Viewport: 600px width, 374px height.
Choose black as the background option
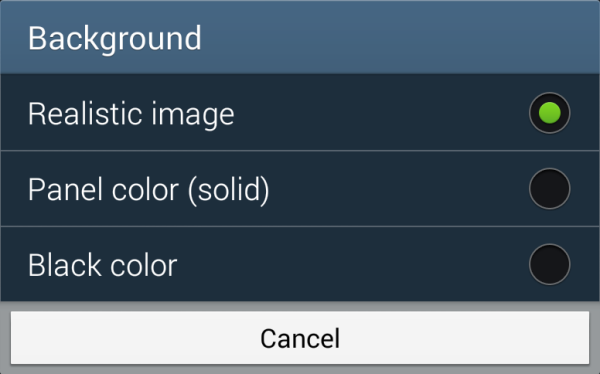[300, 264]
